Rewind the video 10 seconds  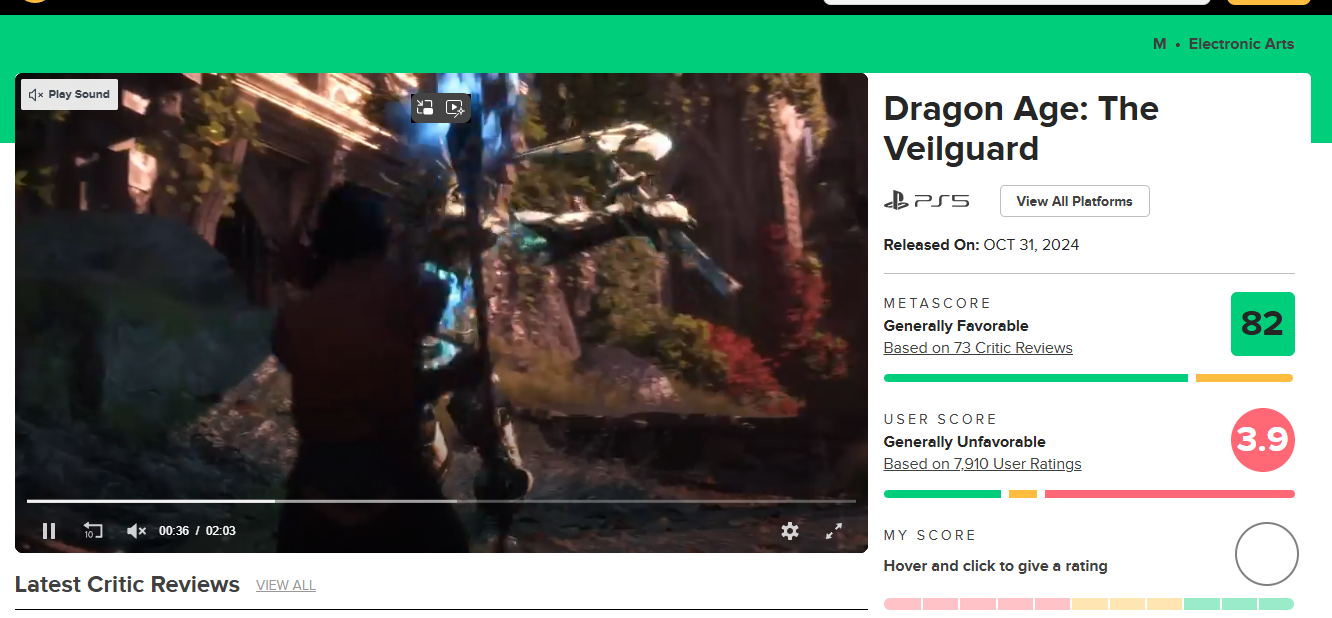point(92,531)
